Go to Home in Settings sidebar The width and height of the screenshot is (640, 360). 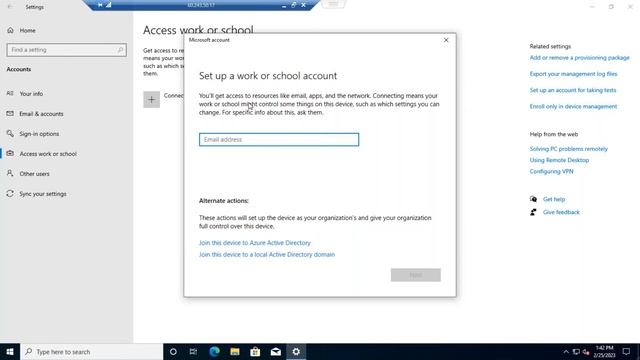tap(27, 30)
